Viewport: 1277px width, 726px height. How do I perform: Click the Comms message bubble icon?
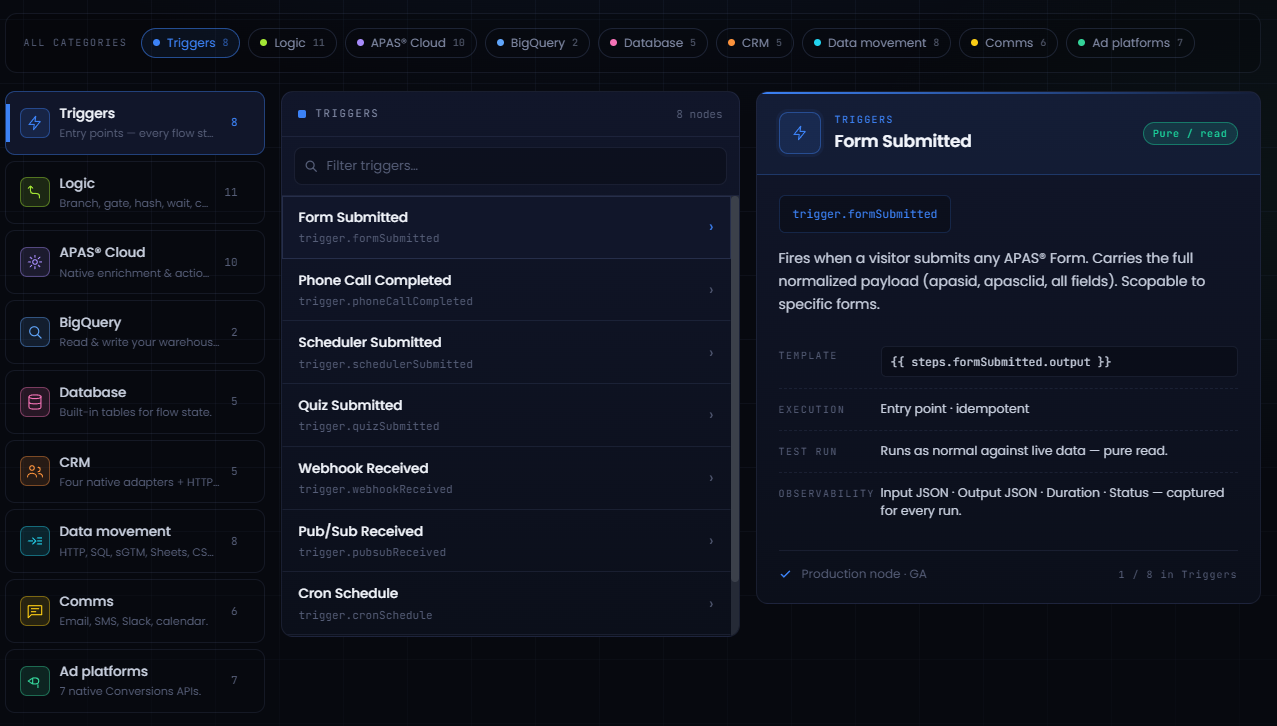35,611
